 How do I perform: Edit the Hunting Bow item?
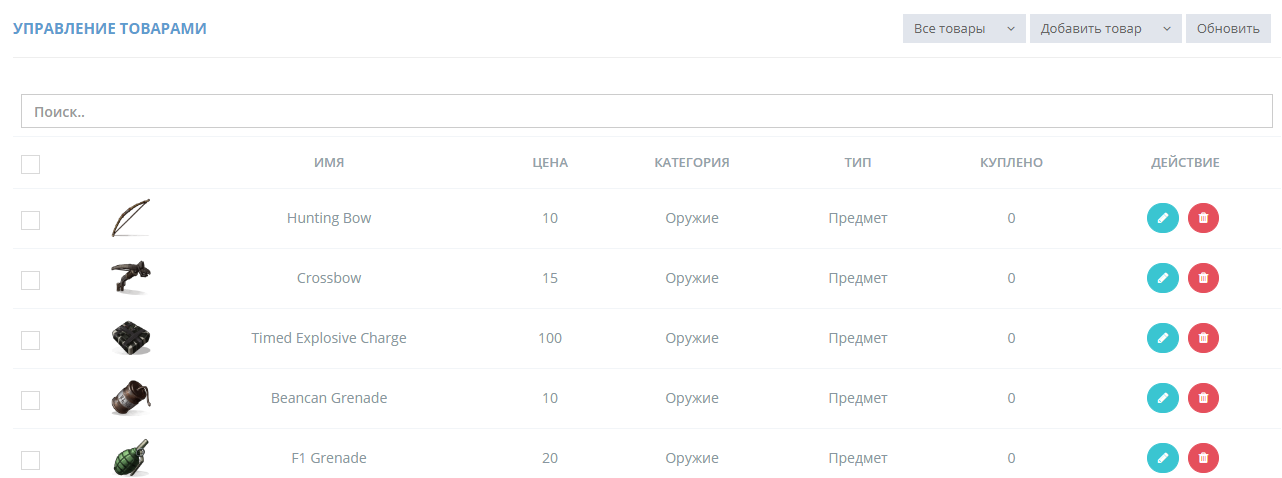1162,218
